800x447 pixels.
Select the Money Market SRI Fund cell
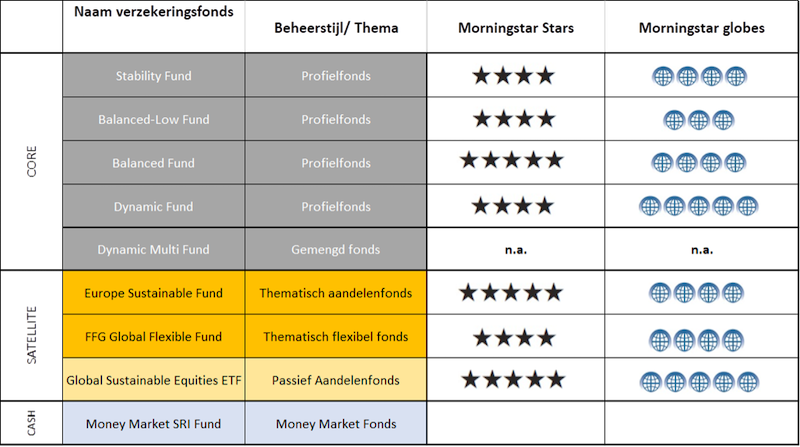(x=154, y=423)
